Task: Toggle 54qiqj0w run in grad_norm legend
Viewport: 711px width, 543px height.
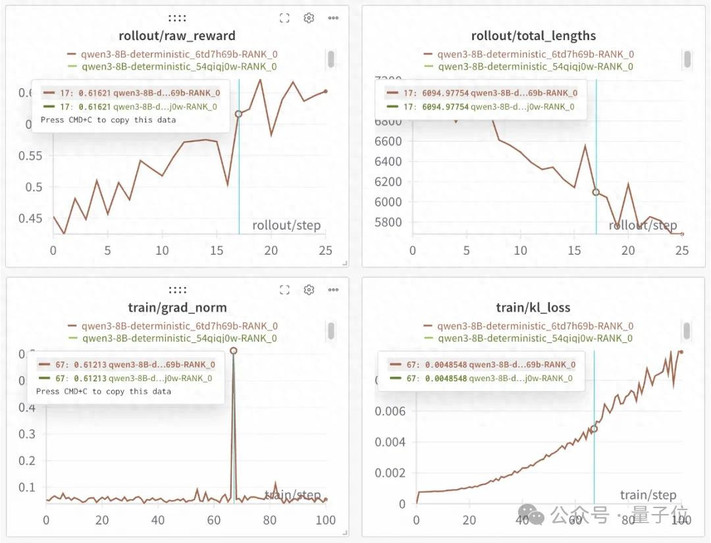Action: click(x=173, y=338)
